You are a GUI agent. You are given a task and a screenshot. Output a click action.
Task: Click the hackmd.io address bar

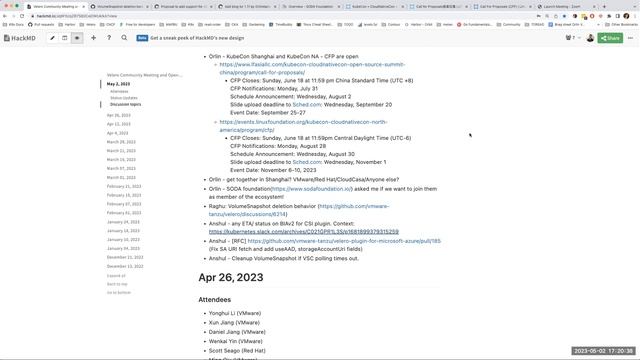pyautogui.click(x=282, y=16)
